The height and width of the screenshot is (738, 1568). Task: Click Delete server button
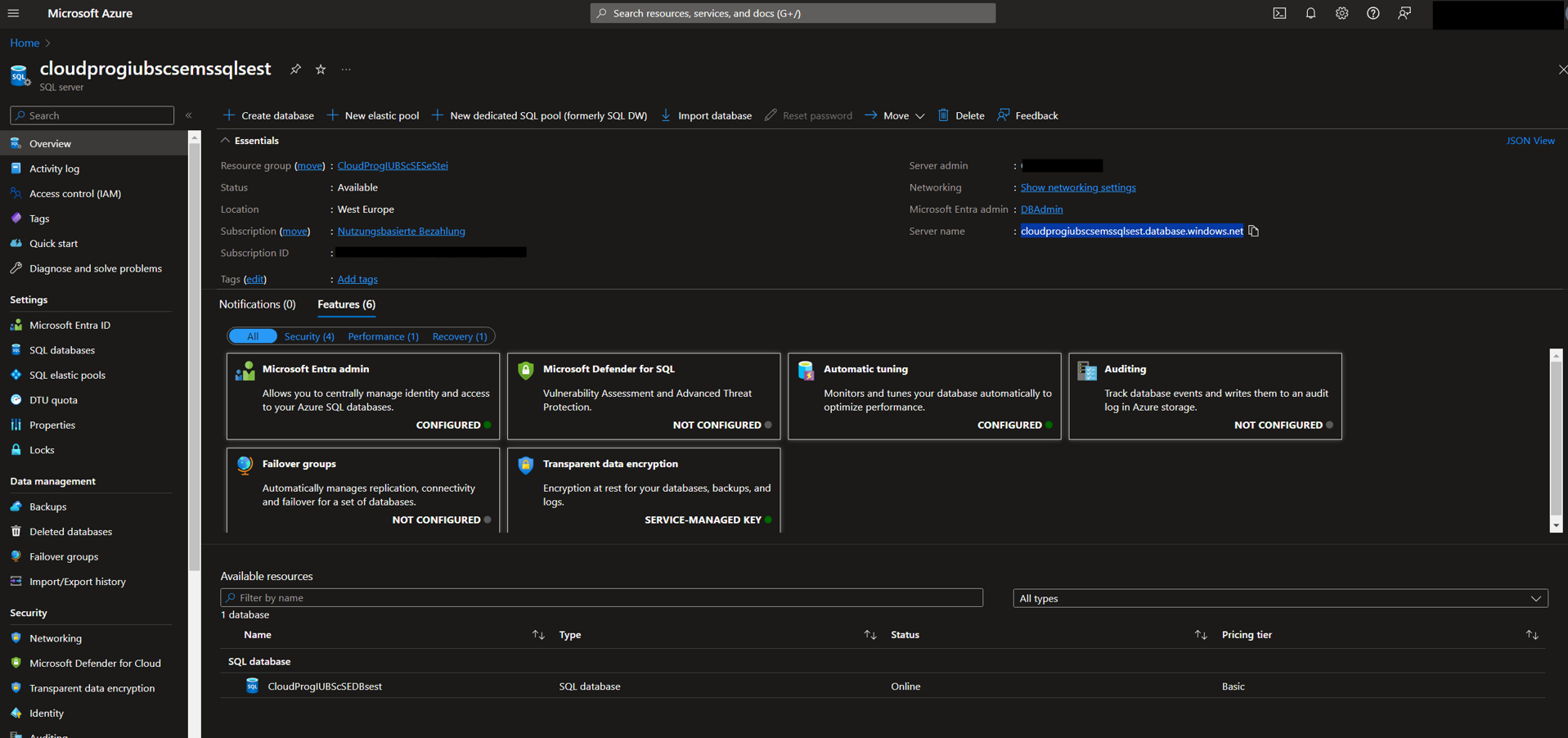[x=961, y=115]
